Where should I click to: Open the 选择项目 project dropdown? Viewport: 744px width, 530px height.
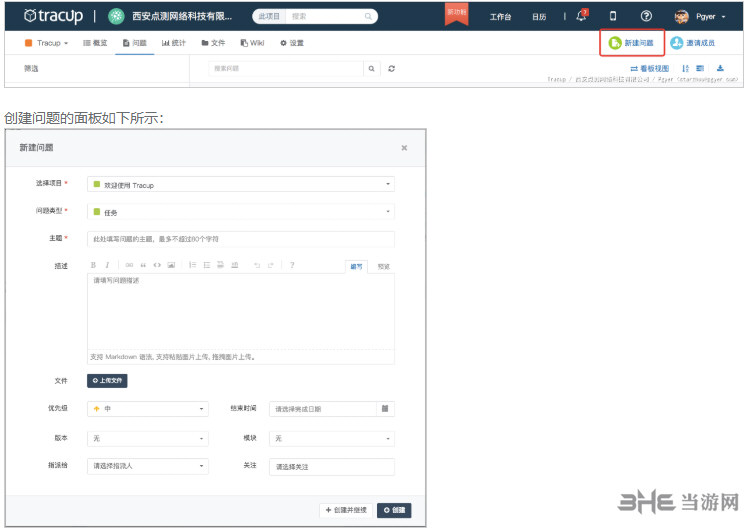[241, 184]
